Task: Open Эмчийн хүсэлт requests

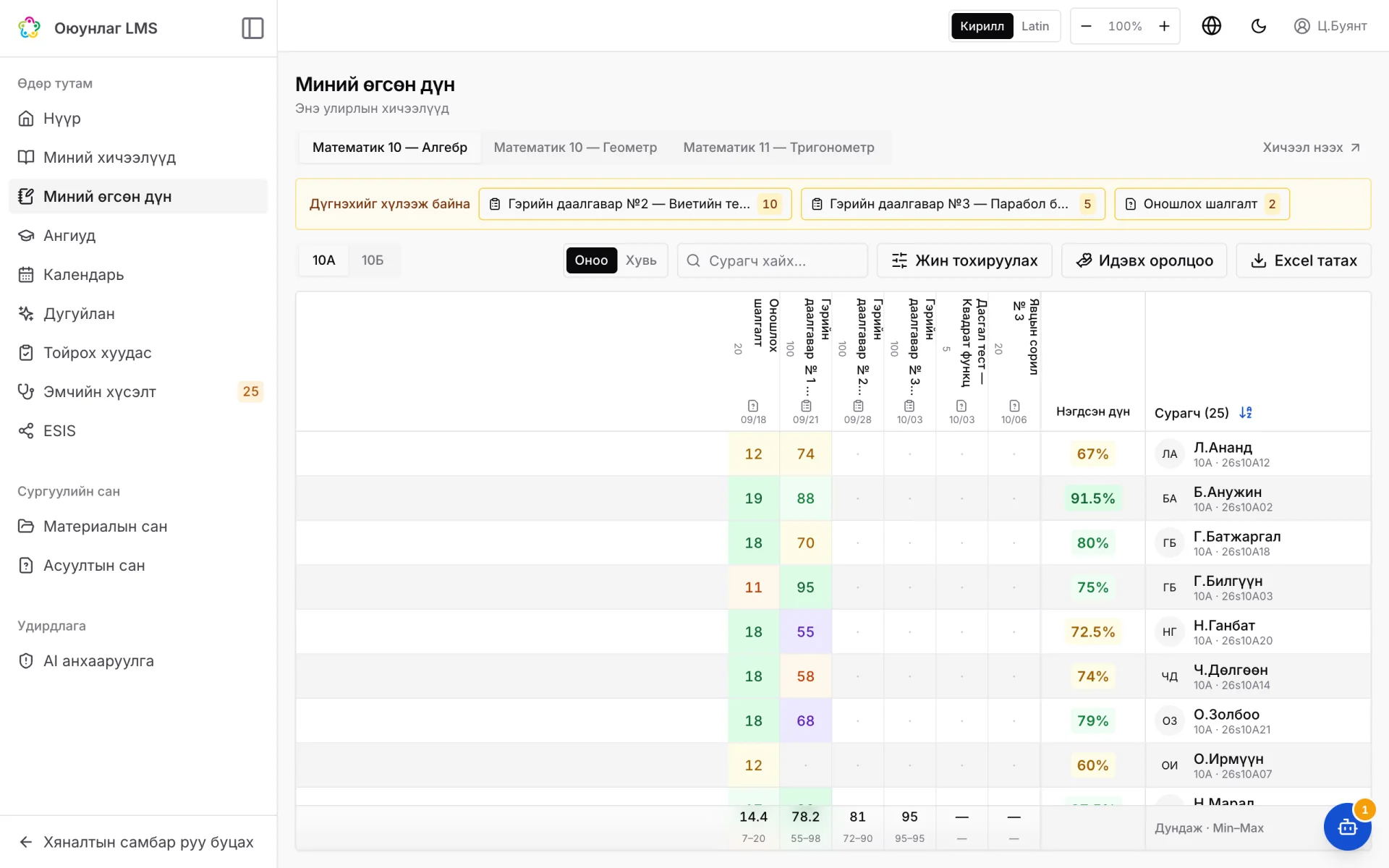Action: pos(138,392)
